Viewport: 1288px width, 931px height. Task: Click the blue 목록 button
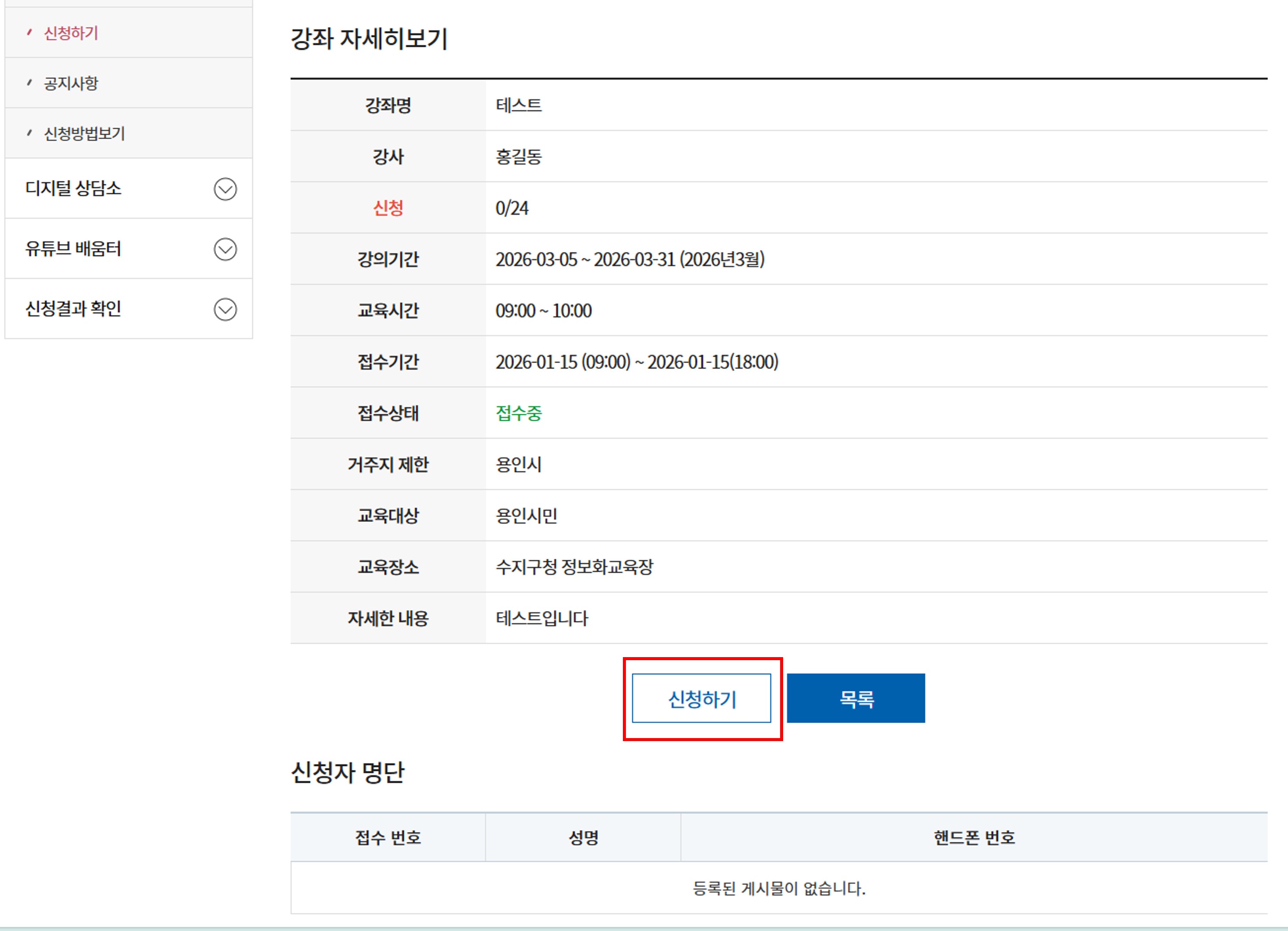[x=855, y=698]
